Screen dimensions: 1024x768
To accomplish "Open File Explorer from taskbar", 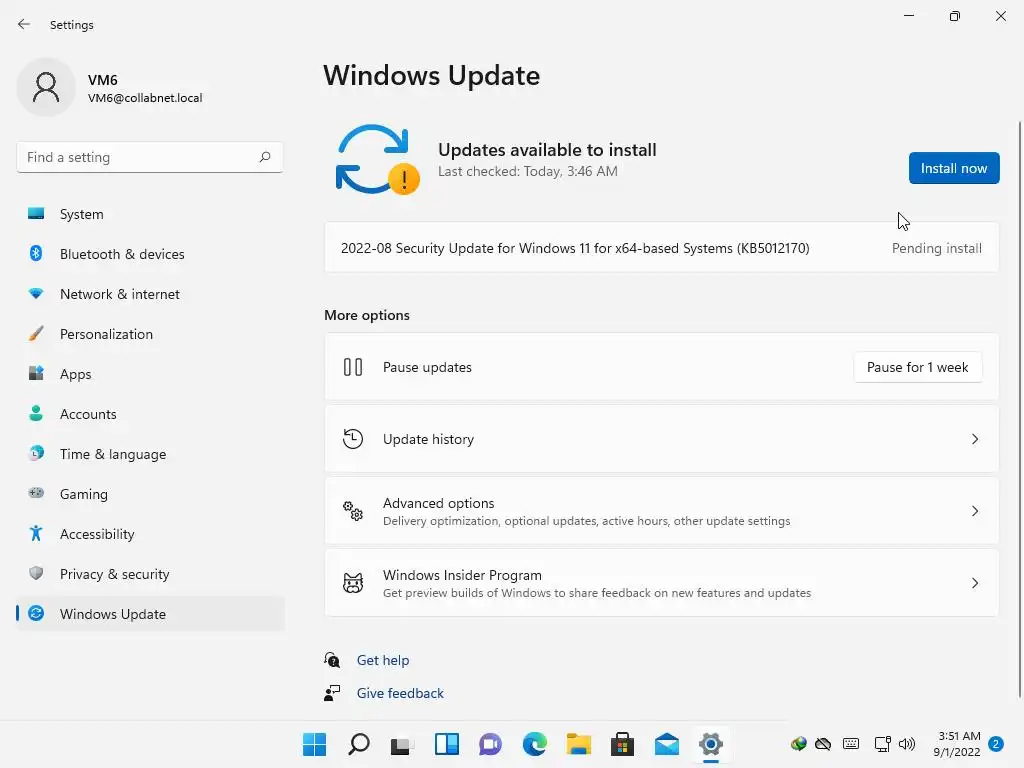I will (x=579, y=744).
